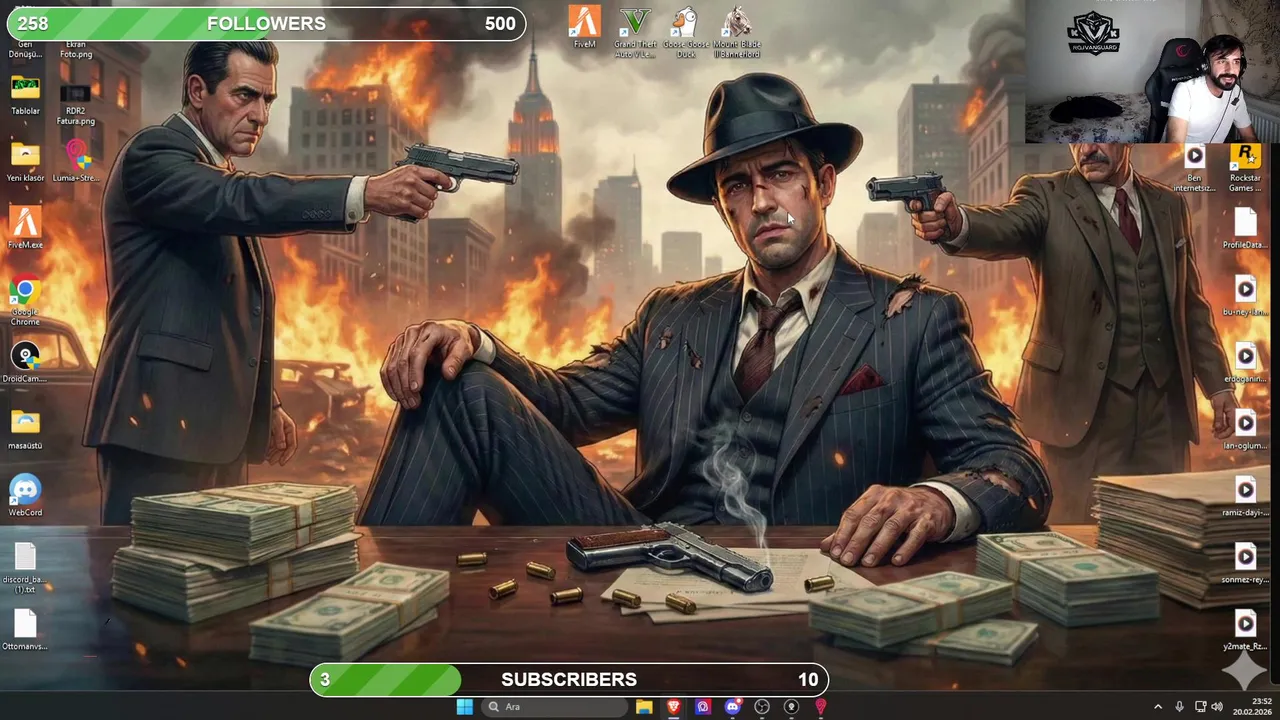Open File Explorer from the taskbar
The height and width of the screenshot is (720, 1280).
click(x=644, y=707)
